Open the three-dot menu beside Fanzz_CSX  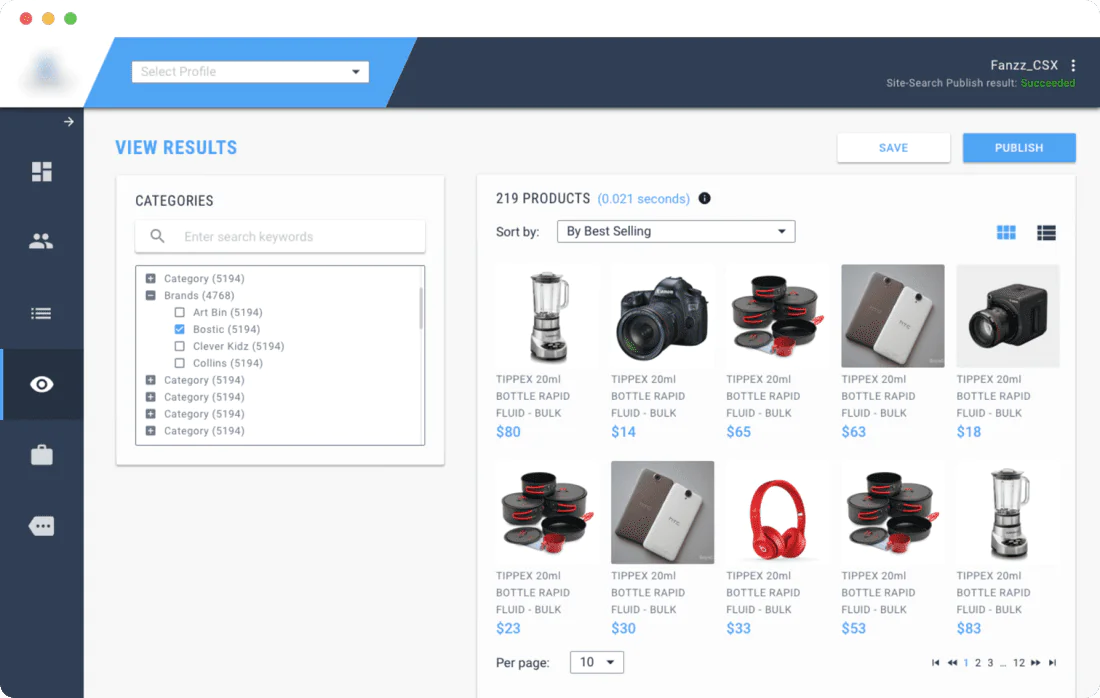click(x=1073, y=65)
